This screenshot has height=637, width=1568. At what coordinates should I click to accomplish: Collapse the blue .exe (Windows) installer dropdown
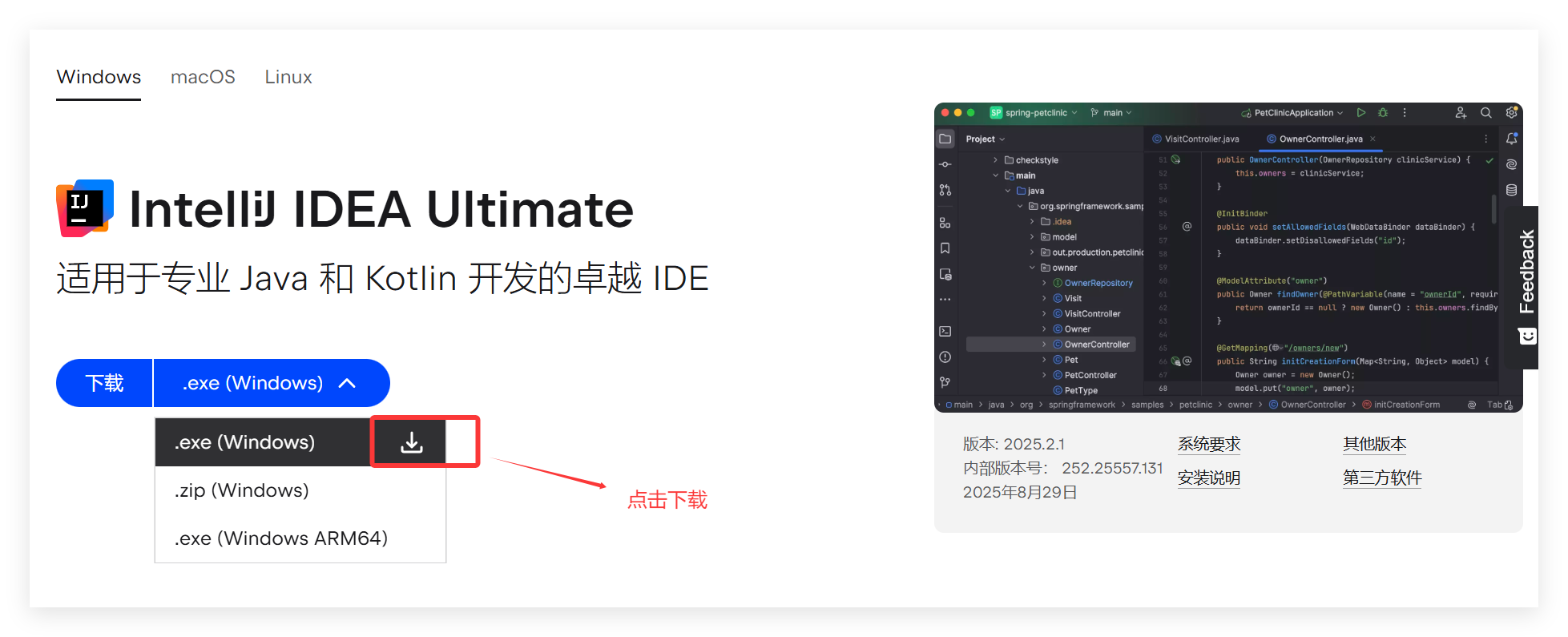click(272, 383)
